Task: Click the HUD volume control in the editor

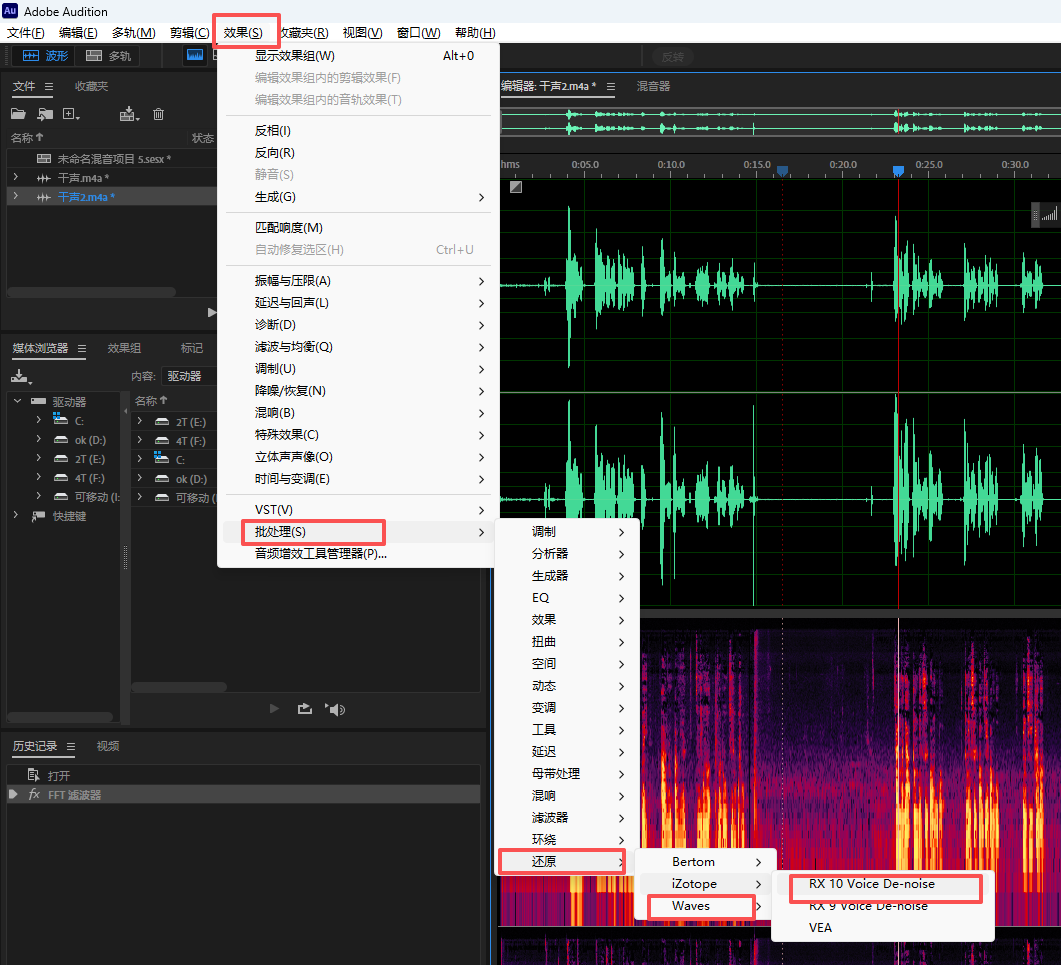Action: pos(1047,215)
